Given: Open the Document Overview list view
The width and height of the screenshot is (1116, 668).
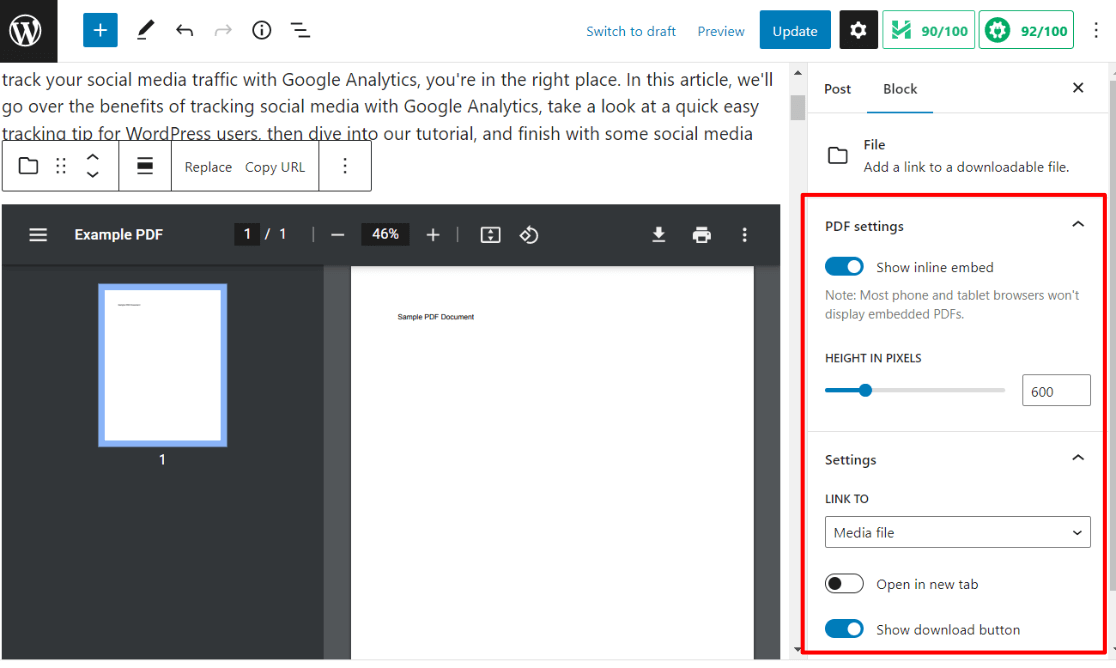Looking at the screenshot, I should (300, 30).
